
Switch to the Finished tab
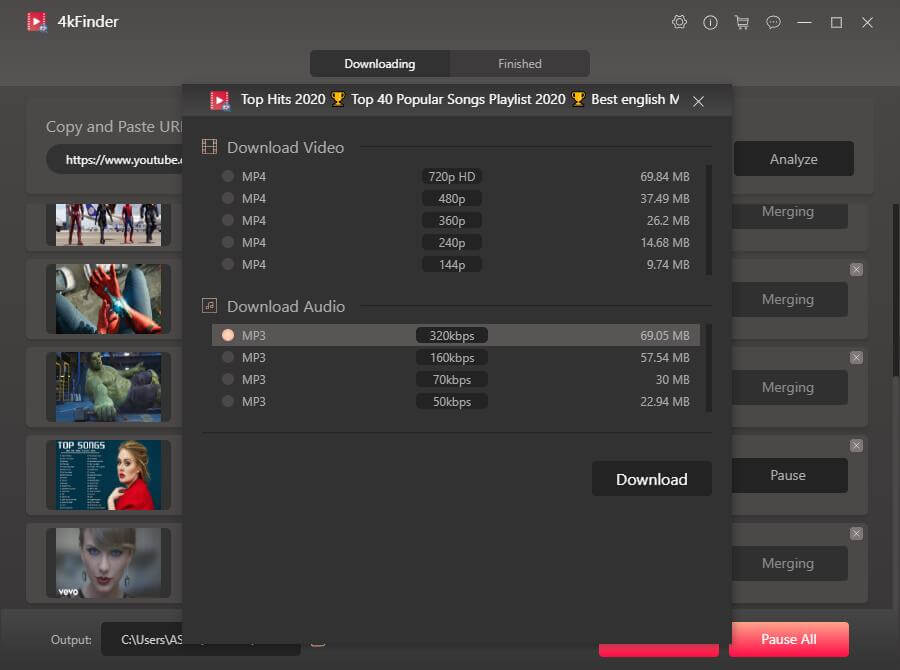(x=520, y=64)
